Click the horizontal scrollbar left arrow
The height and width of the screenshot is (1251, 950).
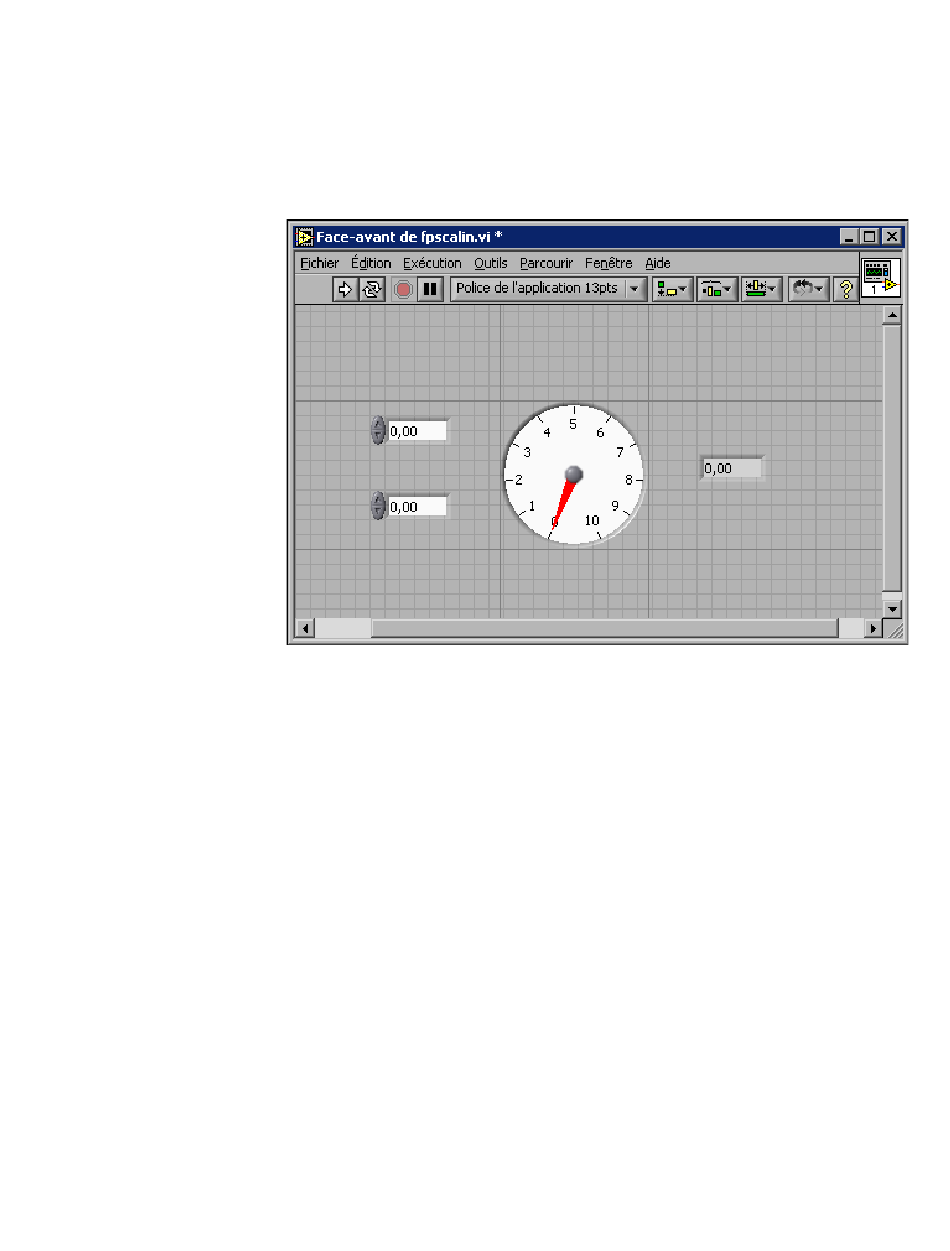304,629
